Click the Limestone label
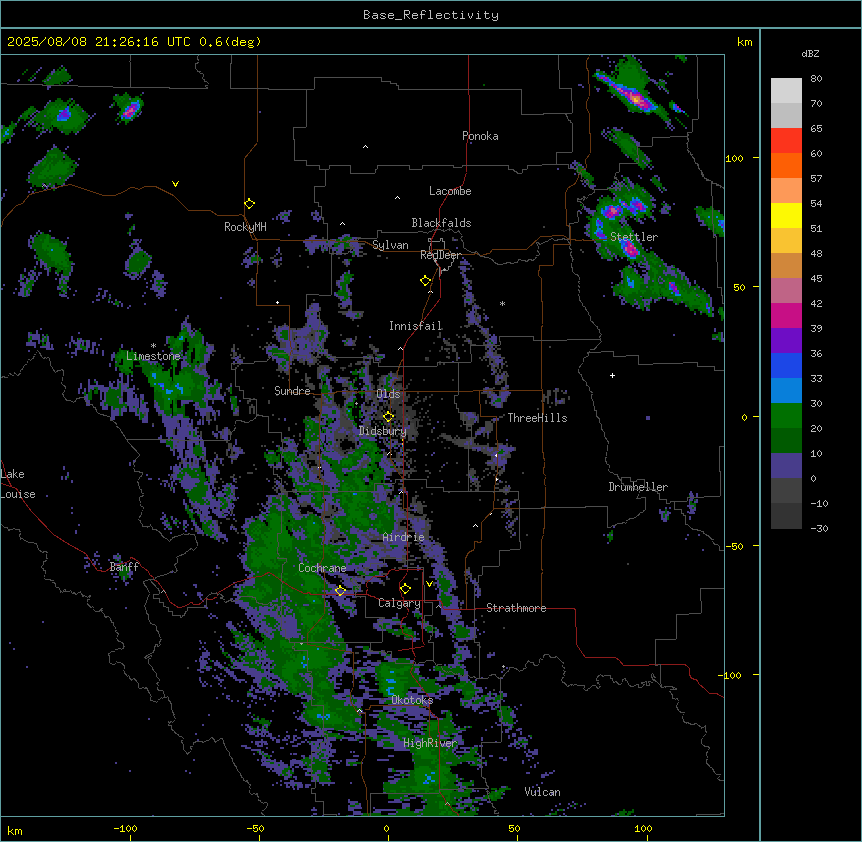The width and height of the screenshot is (862, 842). click(153, 356)
